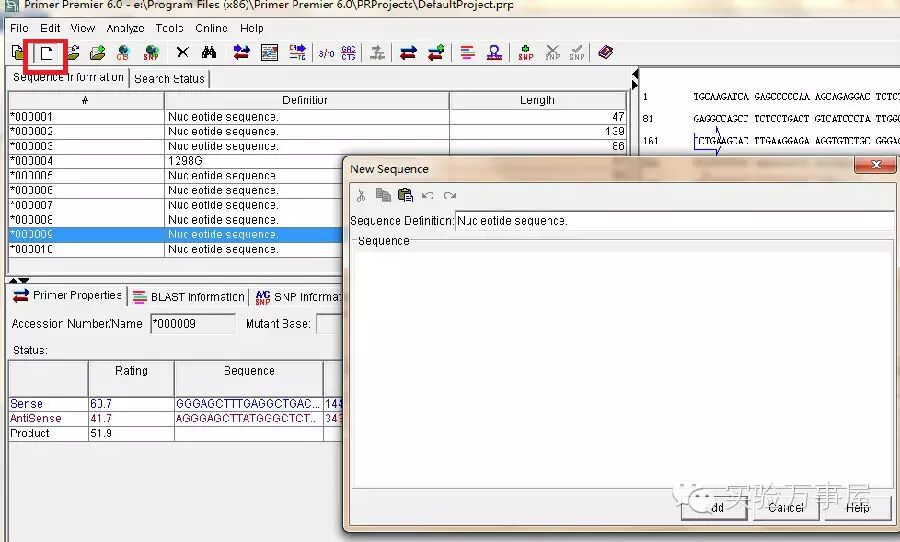The width and height of the screenshot is (900, 542).
Task: Click the New Sequence toolbar icon
Action: (46, 53)
